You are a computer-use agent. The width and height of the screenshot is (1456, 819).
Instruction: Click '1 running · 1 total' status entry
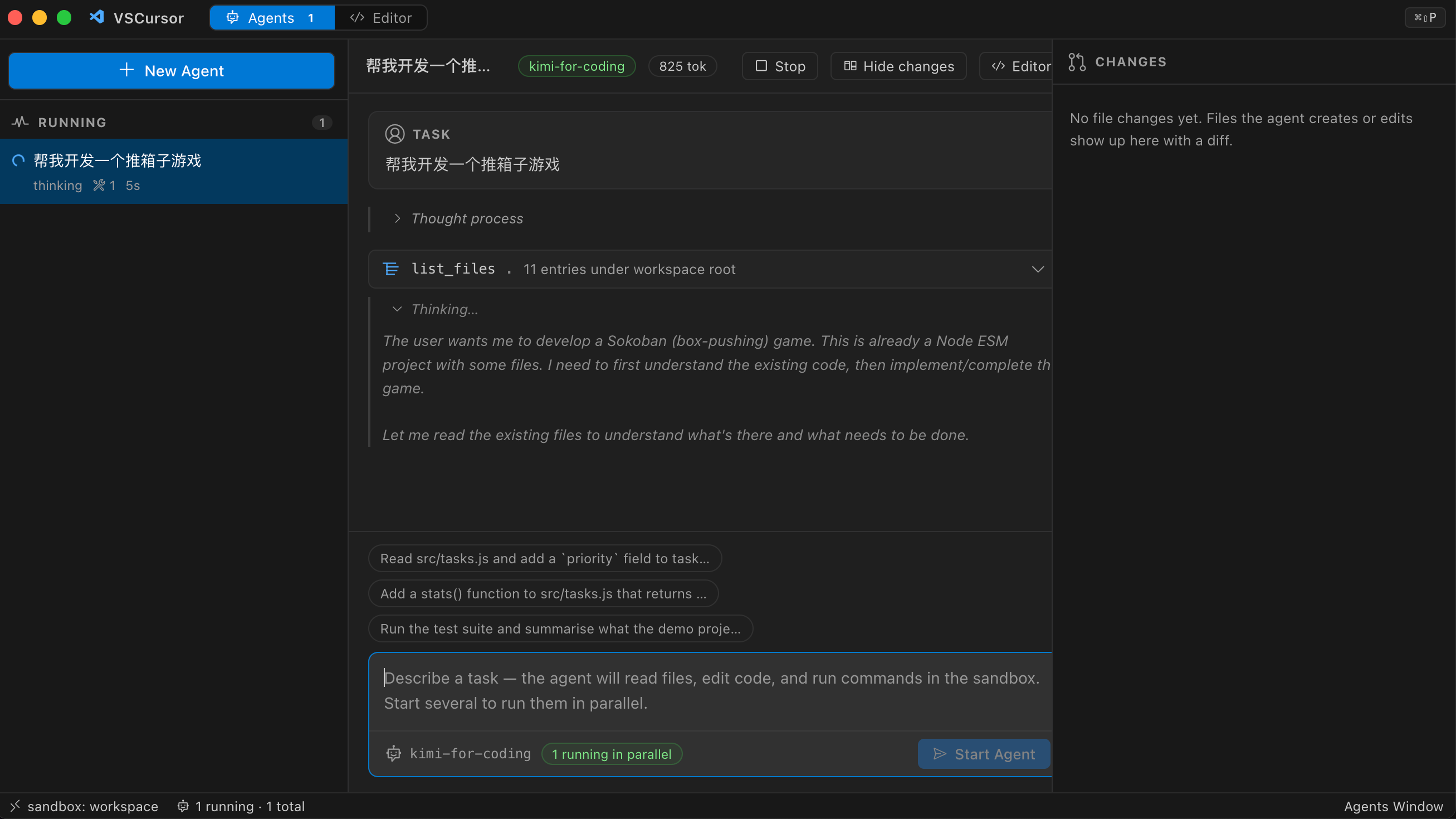tap(241, 807)
